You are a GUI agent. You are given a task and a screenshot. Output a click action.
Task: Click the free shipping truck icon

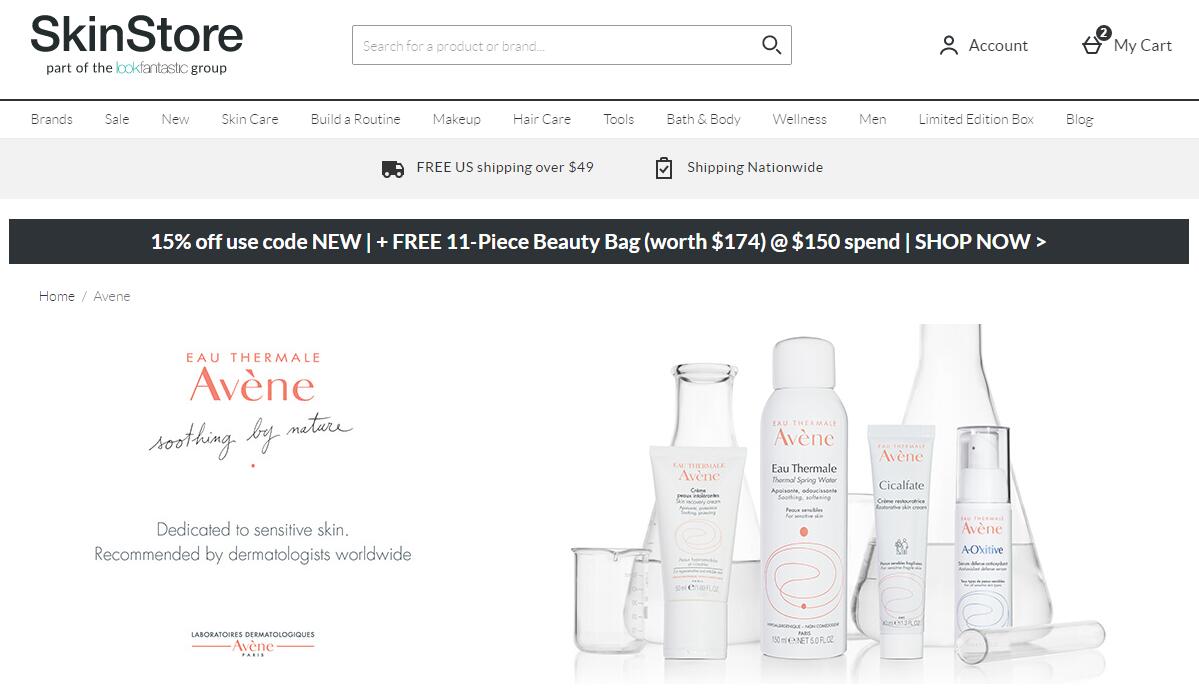click(392, 169)
